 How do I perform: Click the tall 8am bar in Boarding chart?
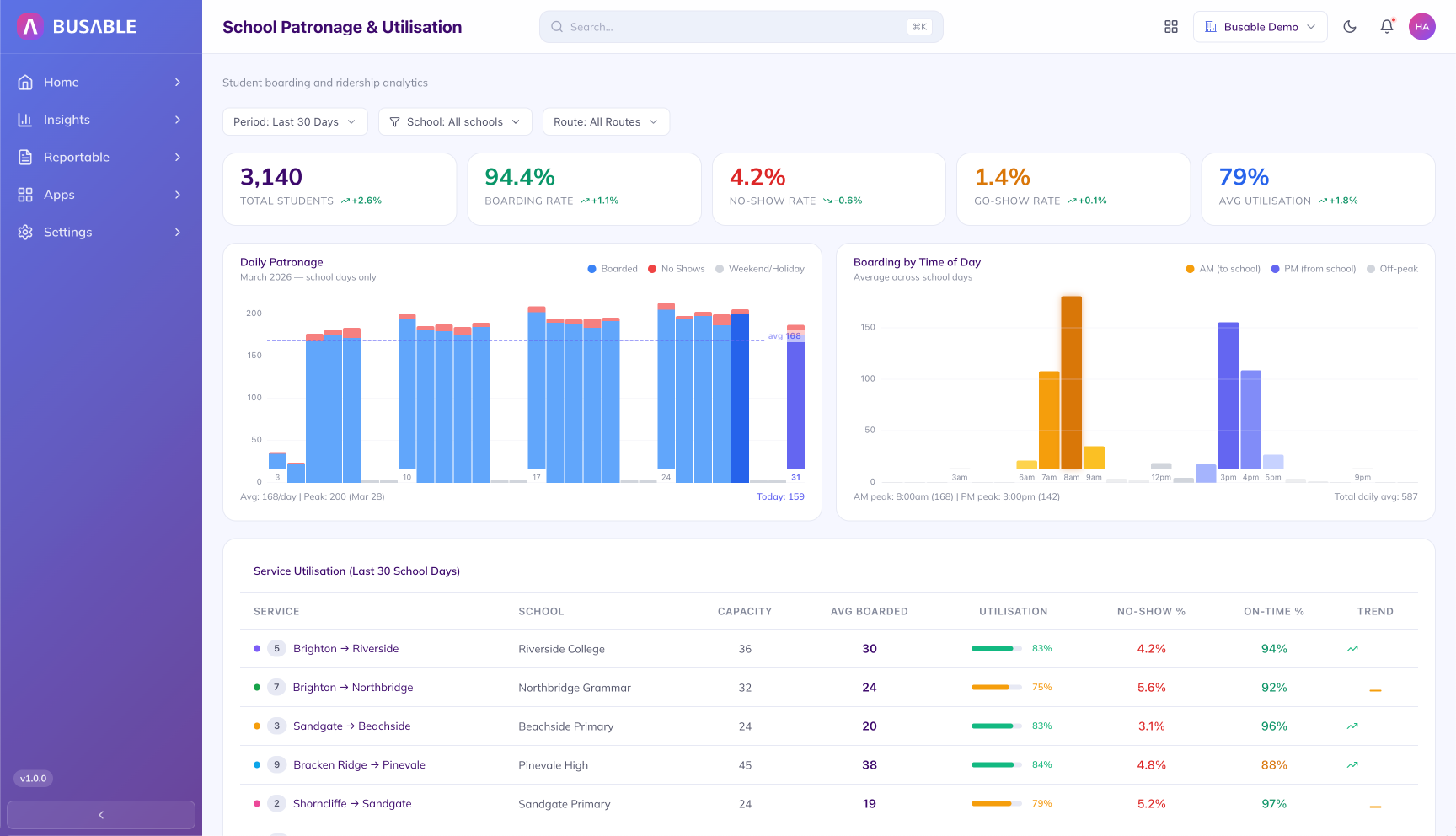(x=1072, y=383)
